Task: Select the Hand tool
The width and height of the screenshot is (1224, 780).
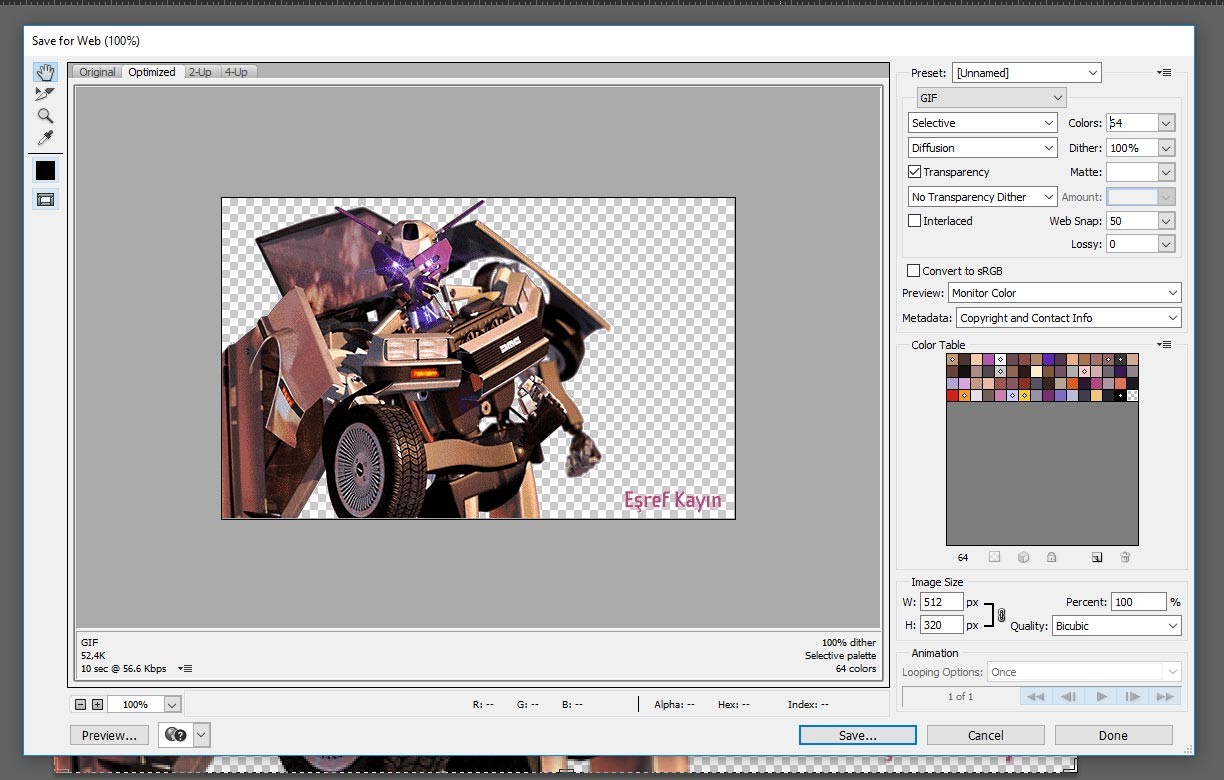Action: coord(45,73)
